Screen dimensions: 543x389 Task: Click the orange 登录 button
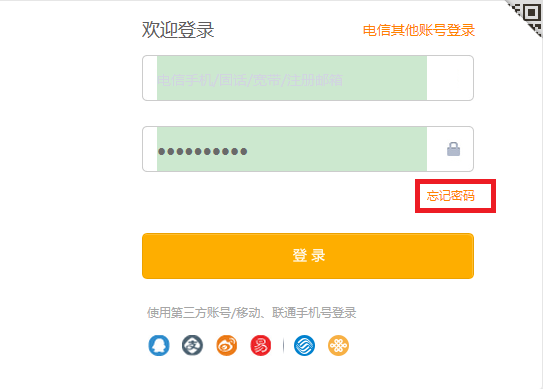[x=308, y=256]
